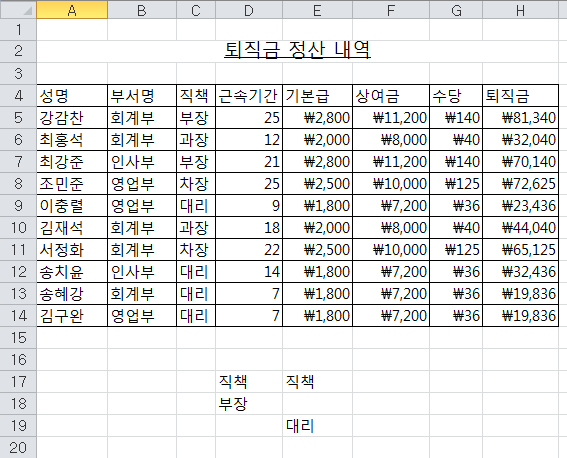
Task: Select column H header
Action: click(521, 10)
